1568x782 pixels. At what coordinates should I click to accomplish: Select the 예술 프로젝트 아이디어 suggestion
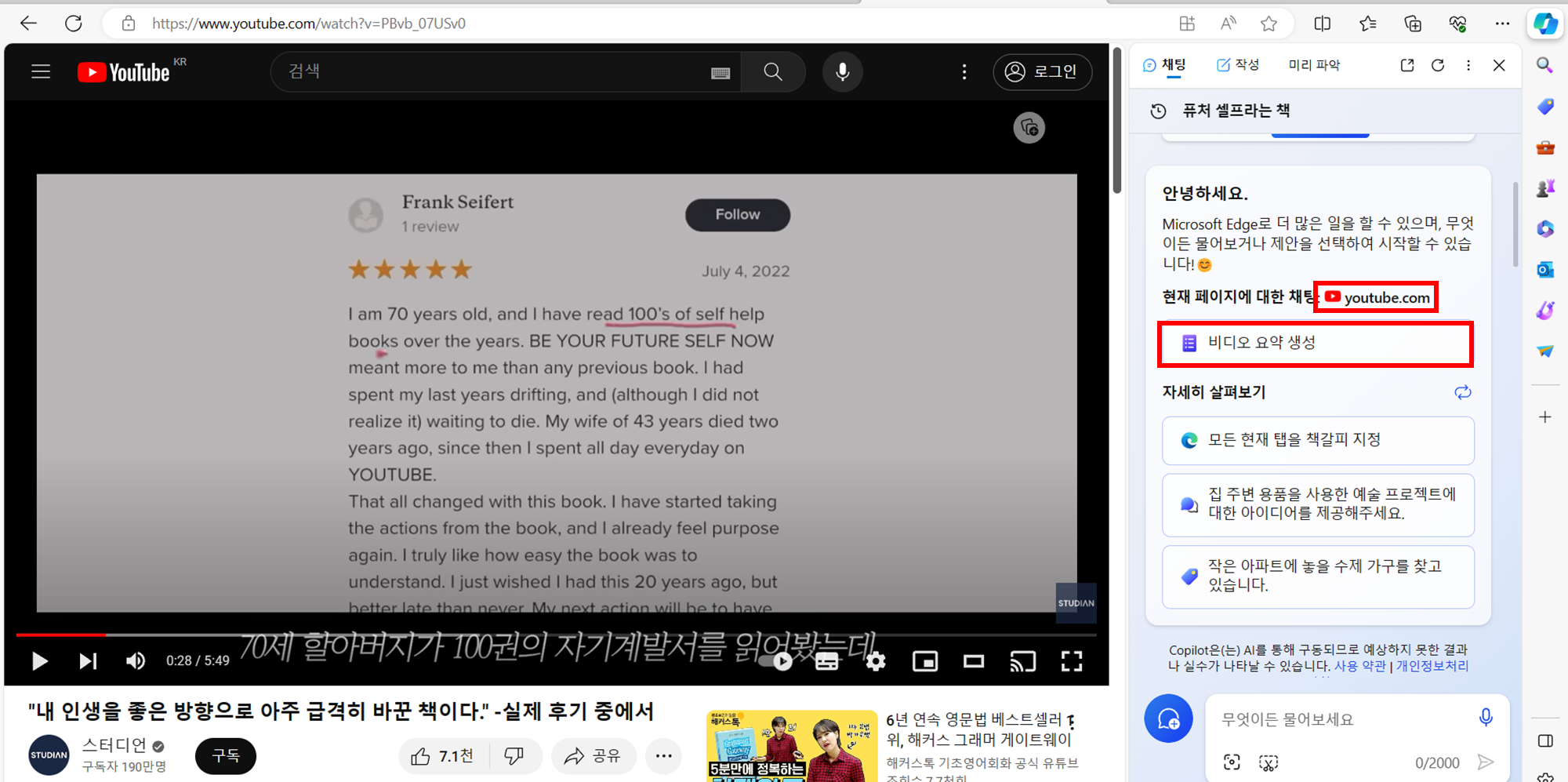tap(1318, 504)
